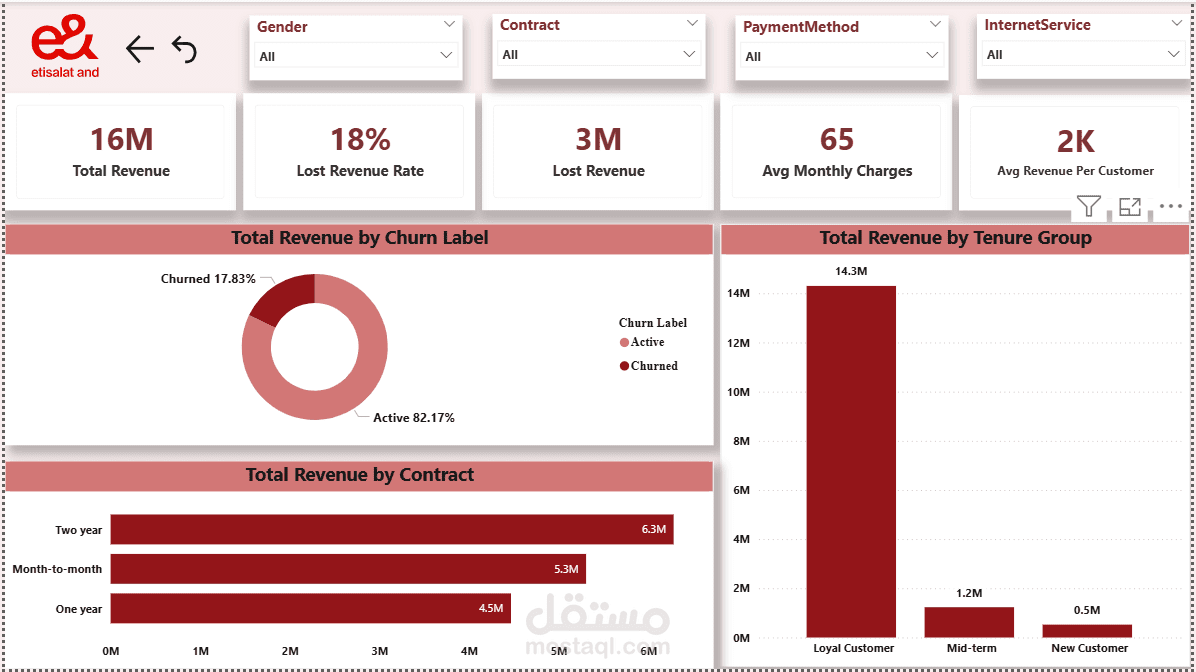Click the Two year revenue bar
The height and width of the screenshot is (672, 1196).
tap(392, 529)
